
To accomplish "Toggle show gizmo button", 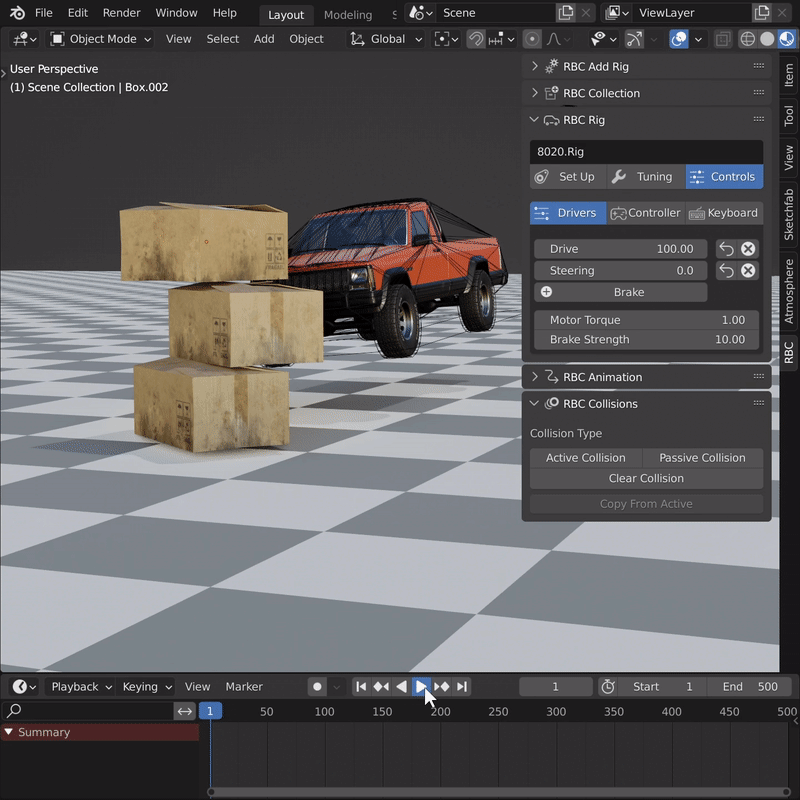I will [634, 39].
